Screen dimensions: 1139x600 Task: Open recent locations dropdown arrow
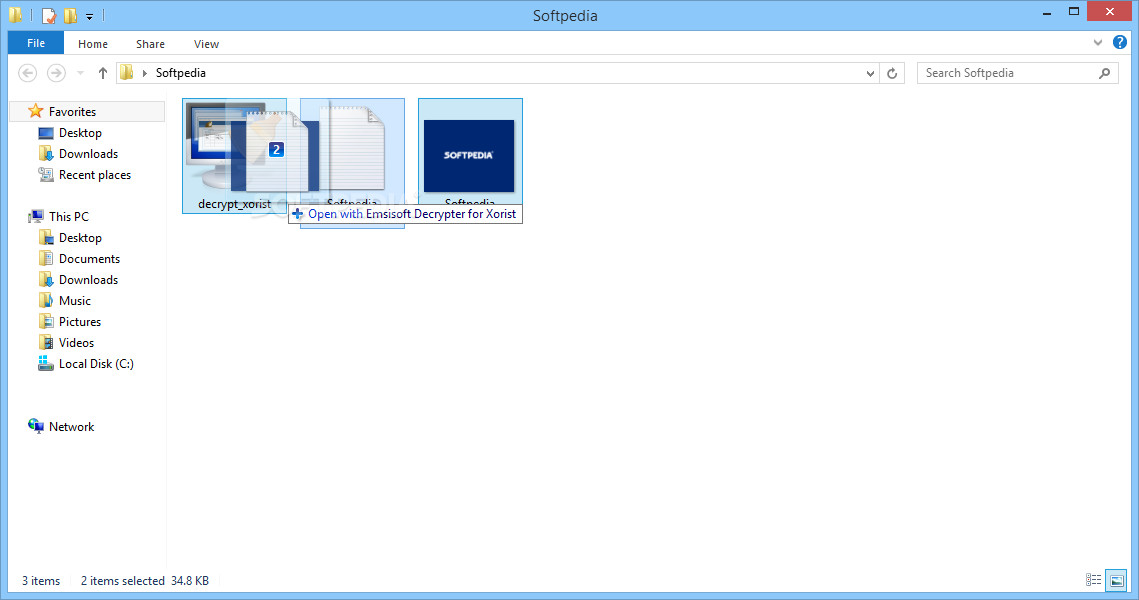(81, 73)
